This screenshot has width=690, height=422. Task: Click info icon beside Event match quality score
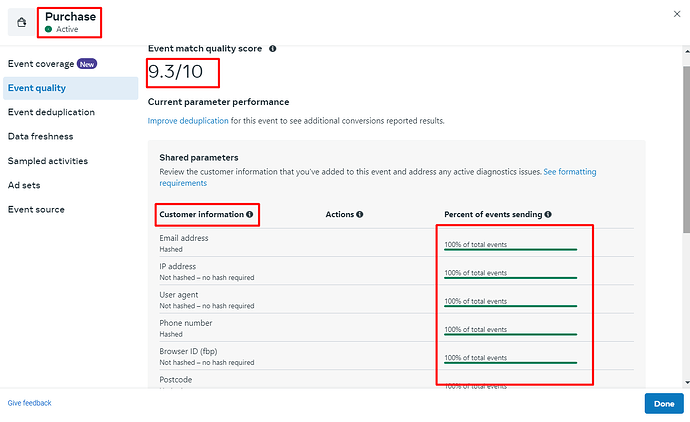273,48
